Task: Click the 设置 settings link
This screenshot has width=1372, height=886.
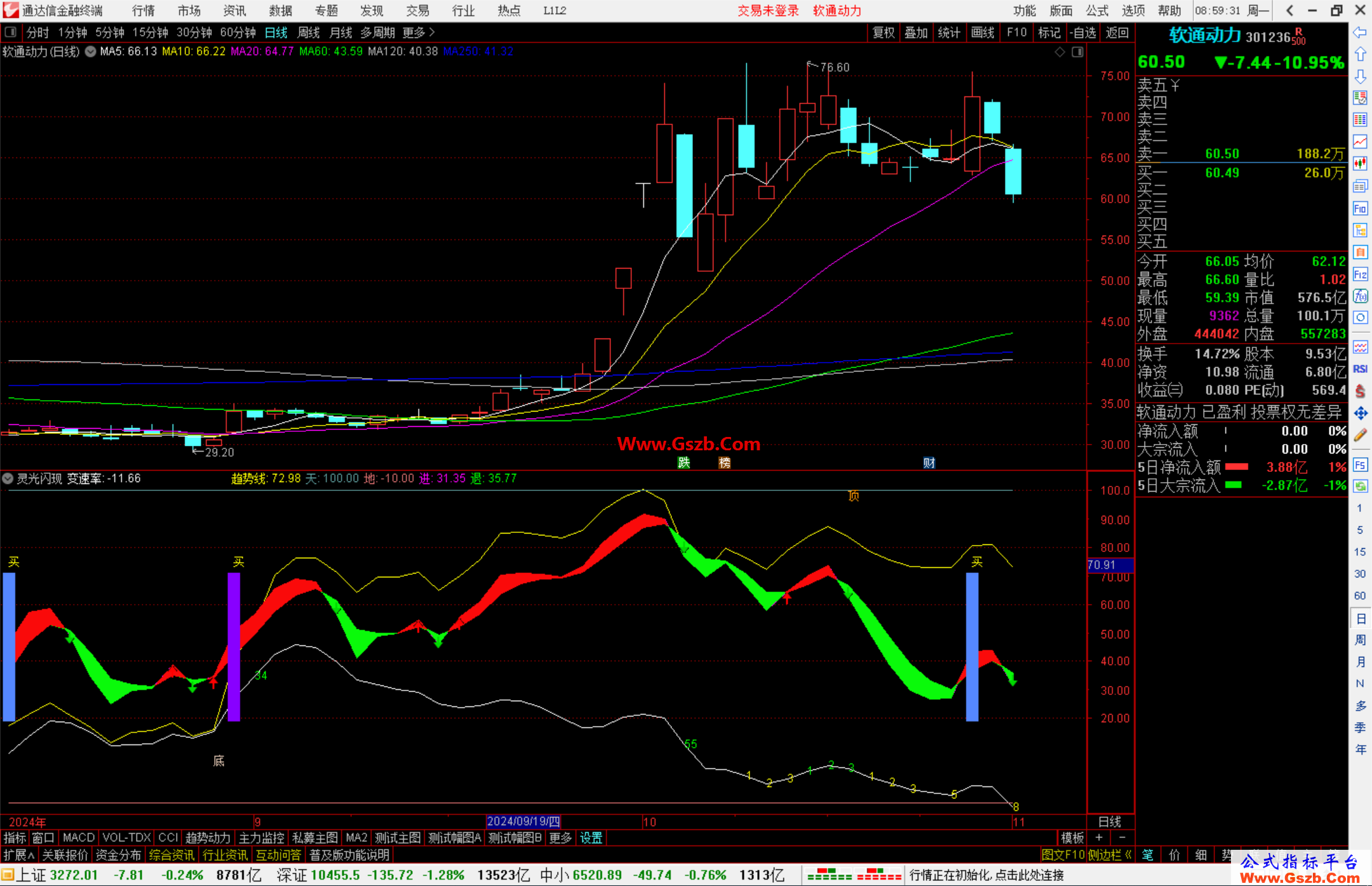Action: (591, 838)
